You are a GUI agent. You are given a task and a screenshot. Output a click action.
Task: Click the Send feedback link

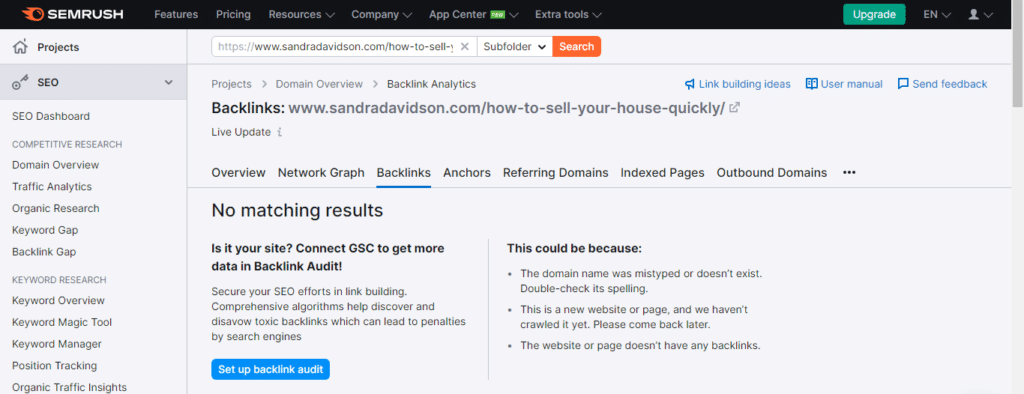pyautogui.click(x=950, y=84)
